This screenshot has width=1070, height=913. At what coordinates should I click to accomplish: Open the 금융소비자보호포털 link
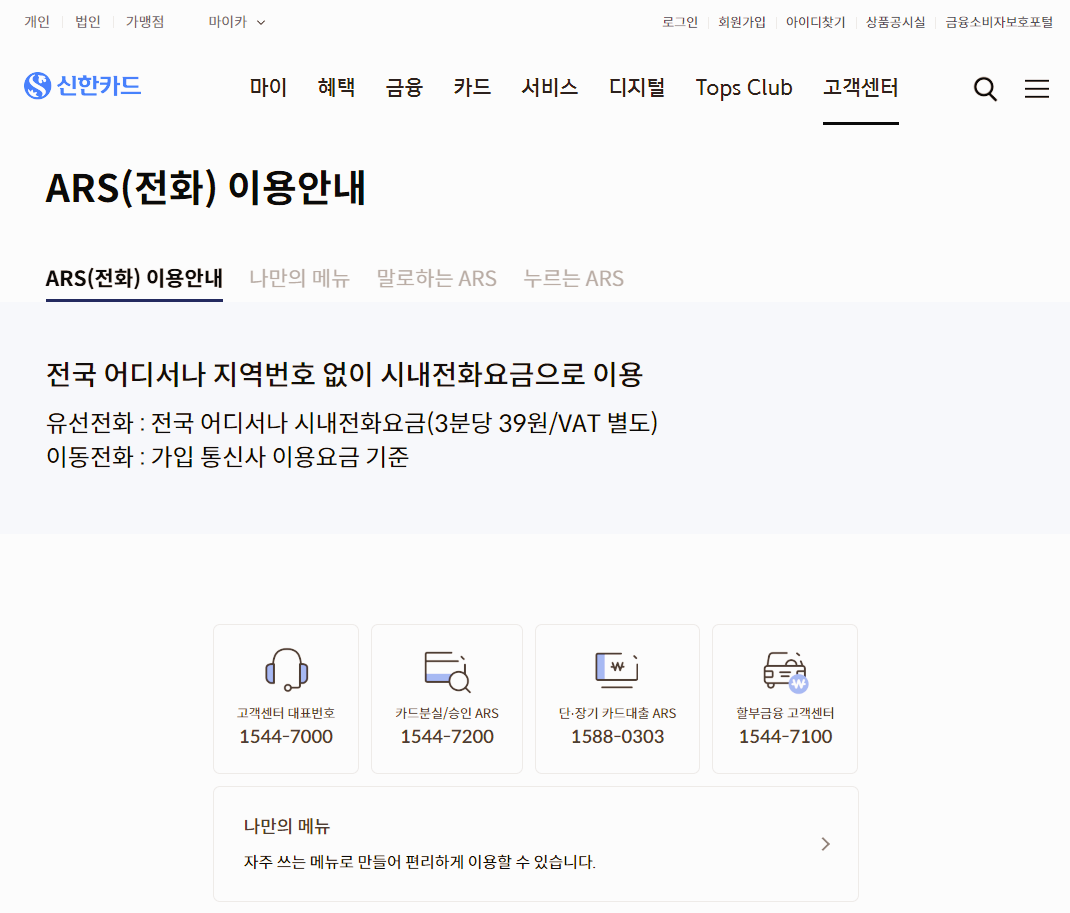[999, 22]
